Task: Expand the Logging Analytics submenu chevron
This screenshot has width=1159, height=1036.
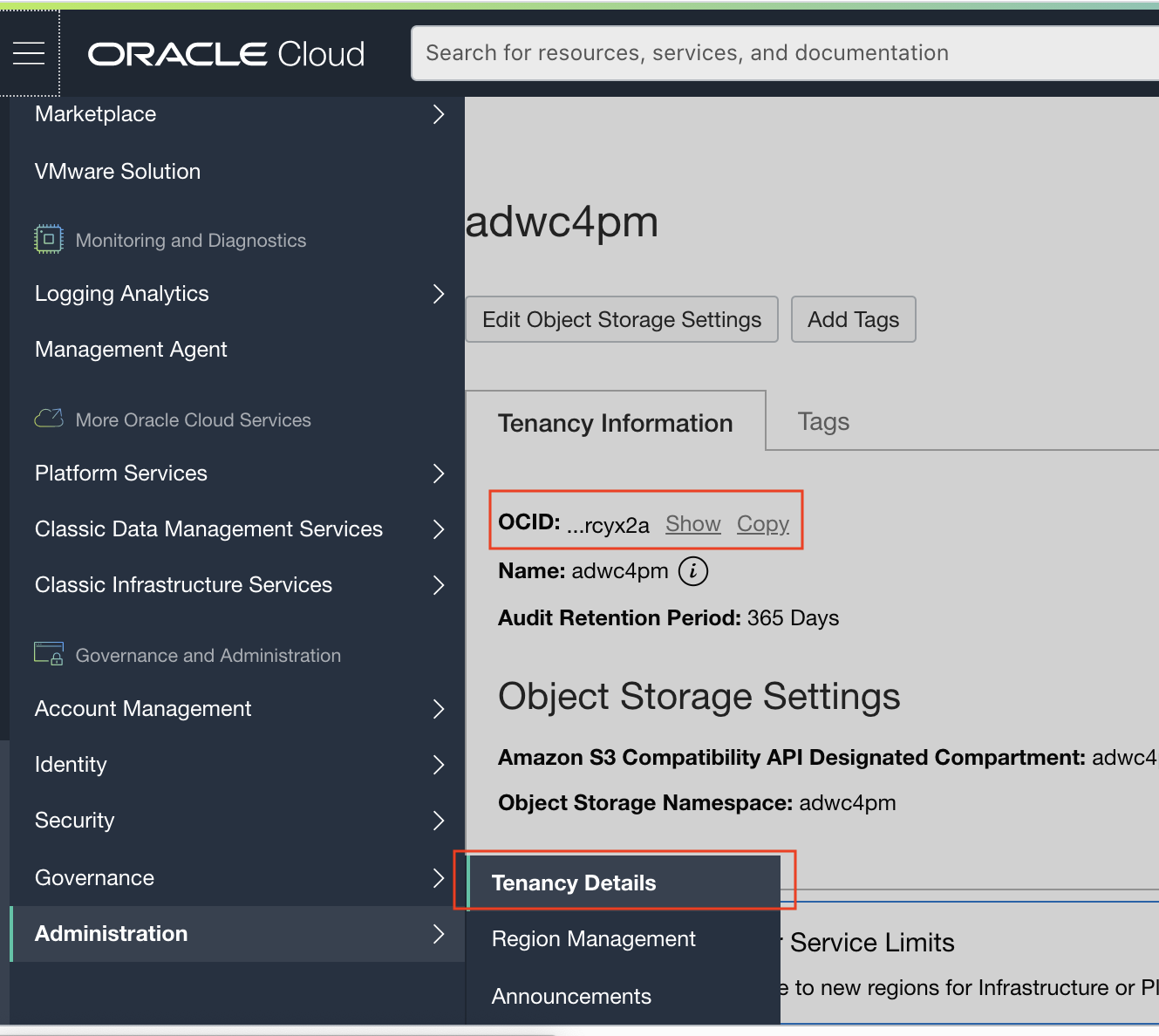Action: [x=438, y=294]
